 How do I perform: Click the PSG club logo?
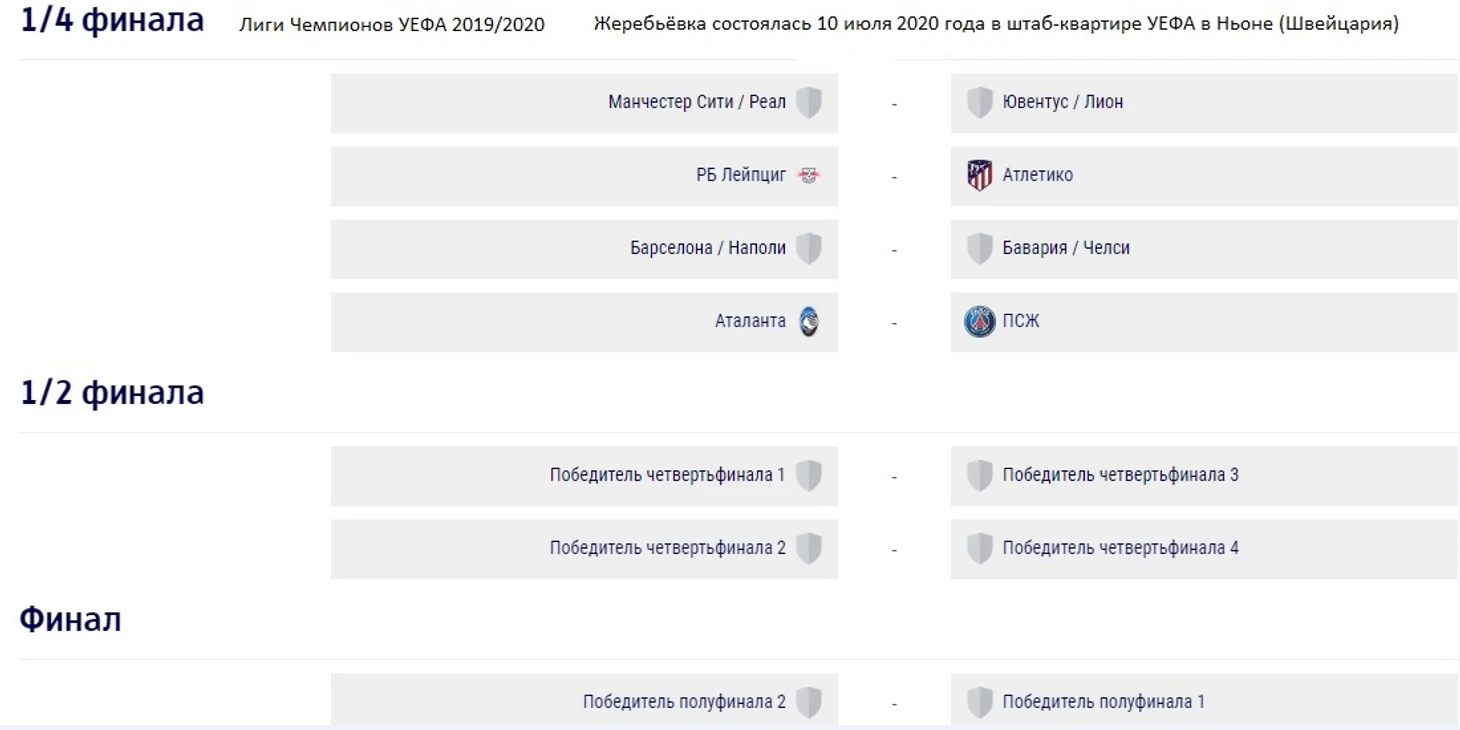(980, 321)
